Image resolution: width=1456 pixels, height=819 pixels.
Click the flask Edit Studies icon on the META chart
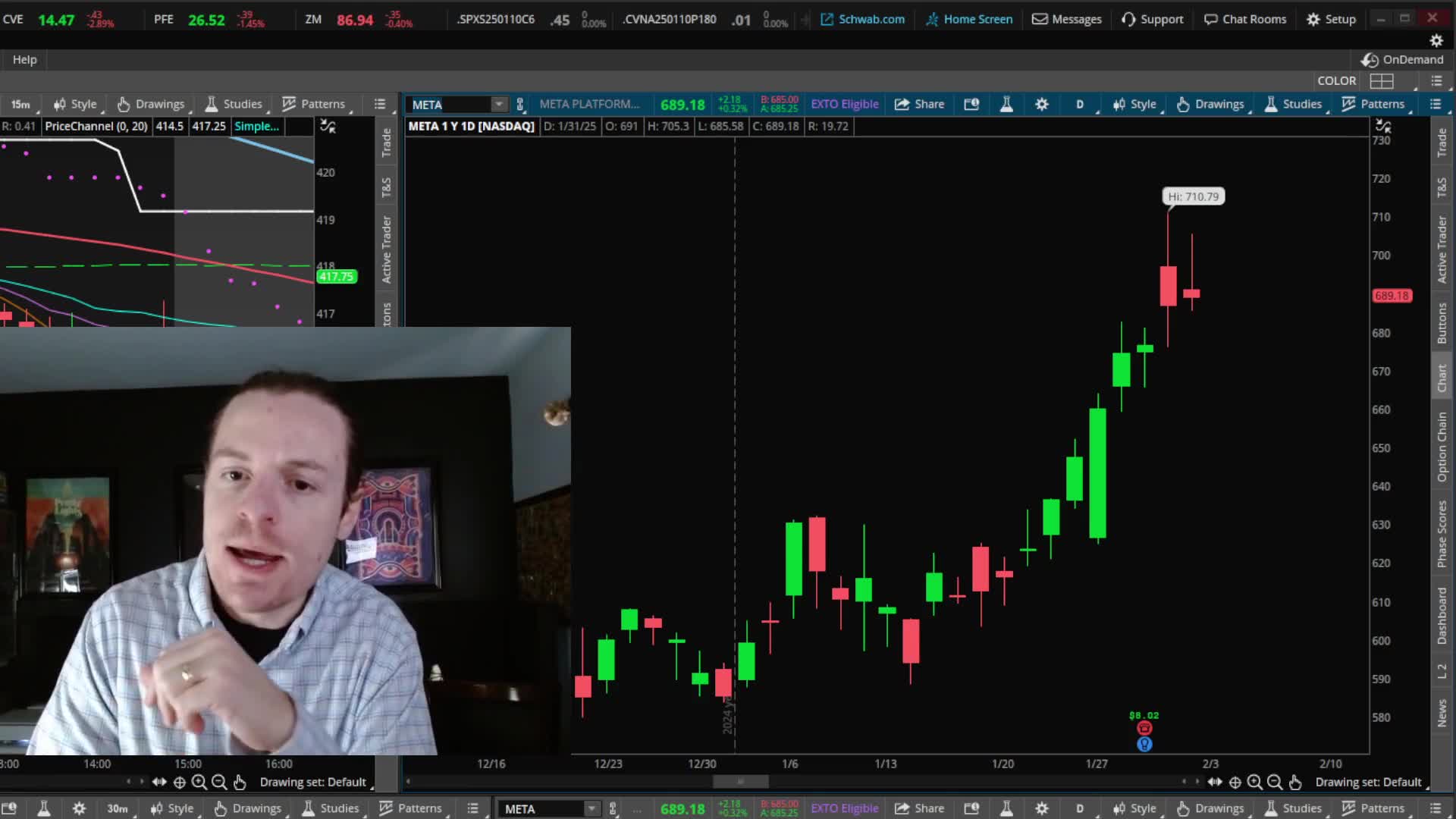[1006, 104]
